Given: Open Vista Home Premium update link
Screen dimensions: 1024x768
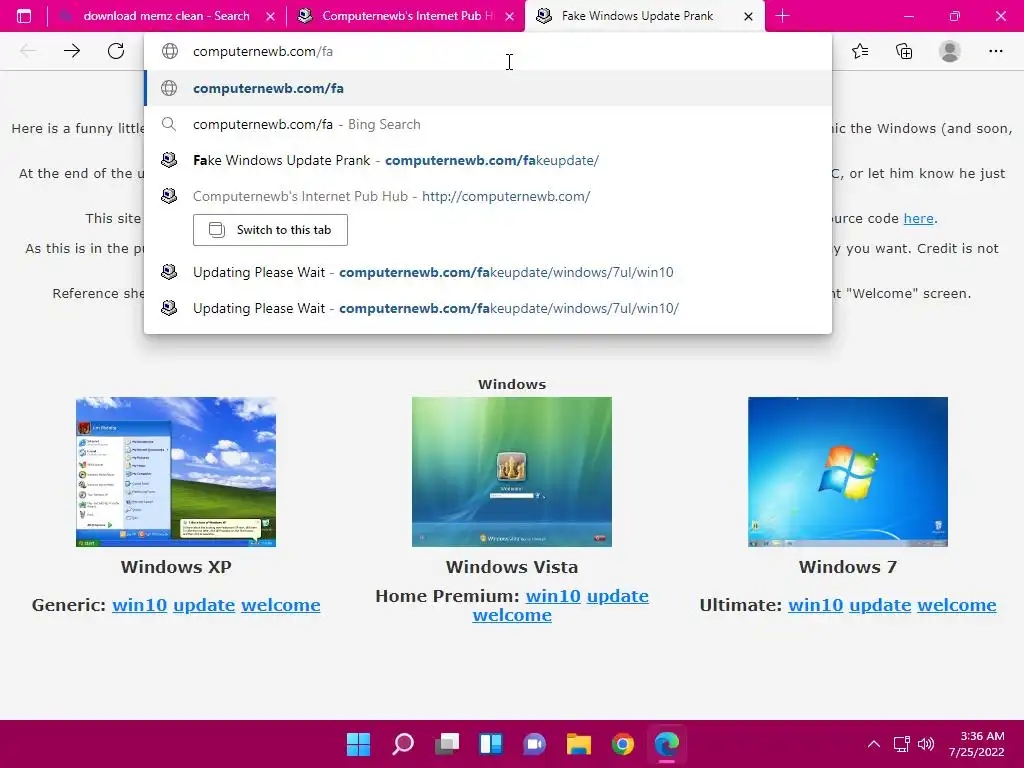Looking at the screenshot, I should click(x=618, y=596).
